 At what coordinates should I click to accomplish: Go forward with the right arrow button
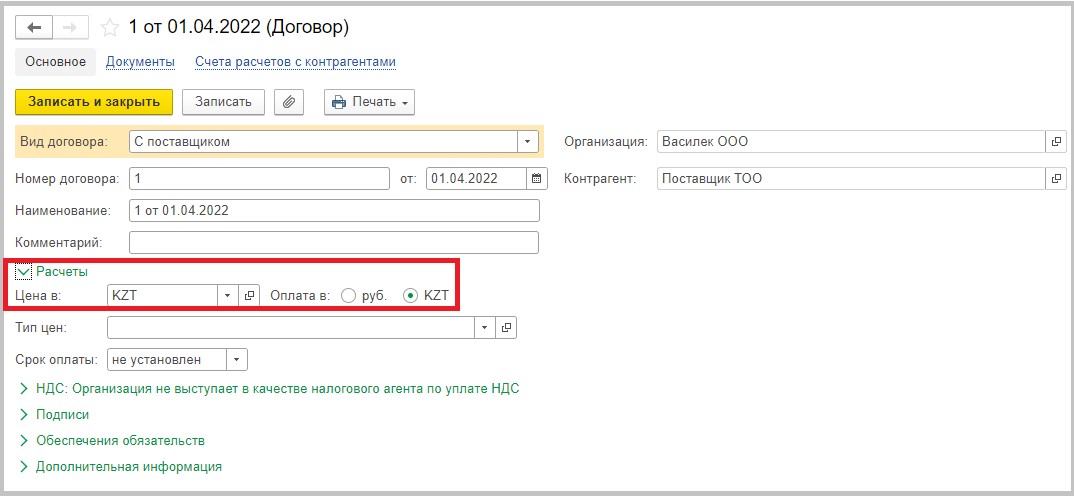(70, 27)
